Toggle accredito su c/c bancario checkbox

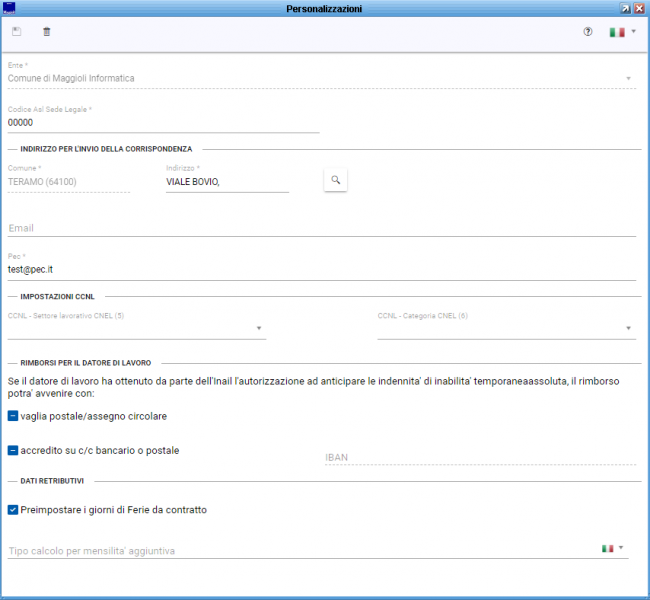(13, 451)
